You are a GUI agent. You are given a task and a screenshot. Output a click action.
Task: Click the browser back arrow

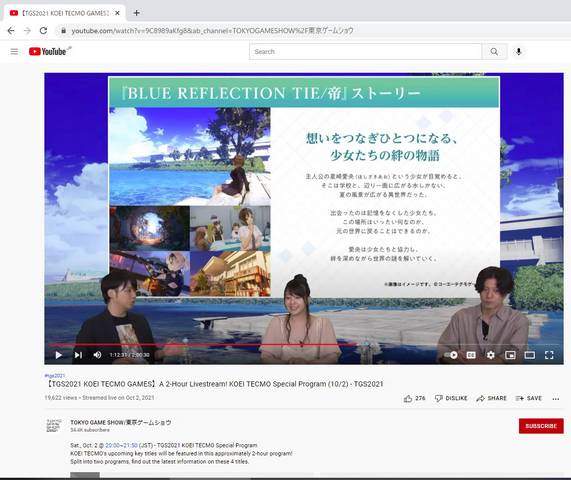point(11,31)
